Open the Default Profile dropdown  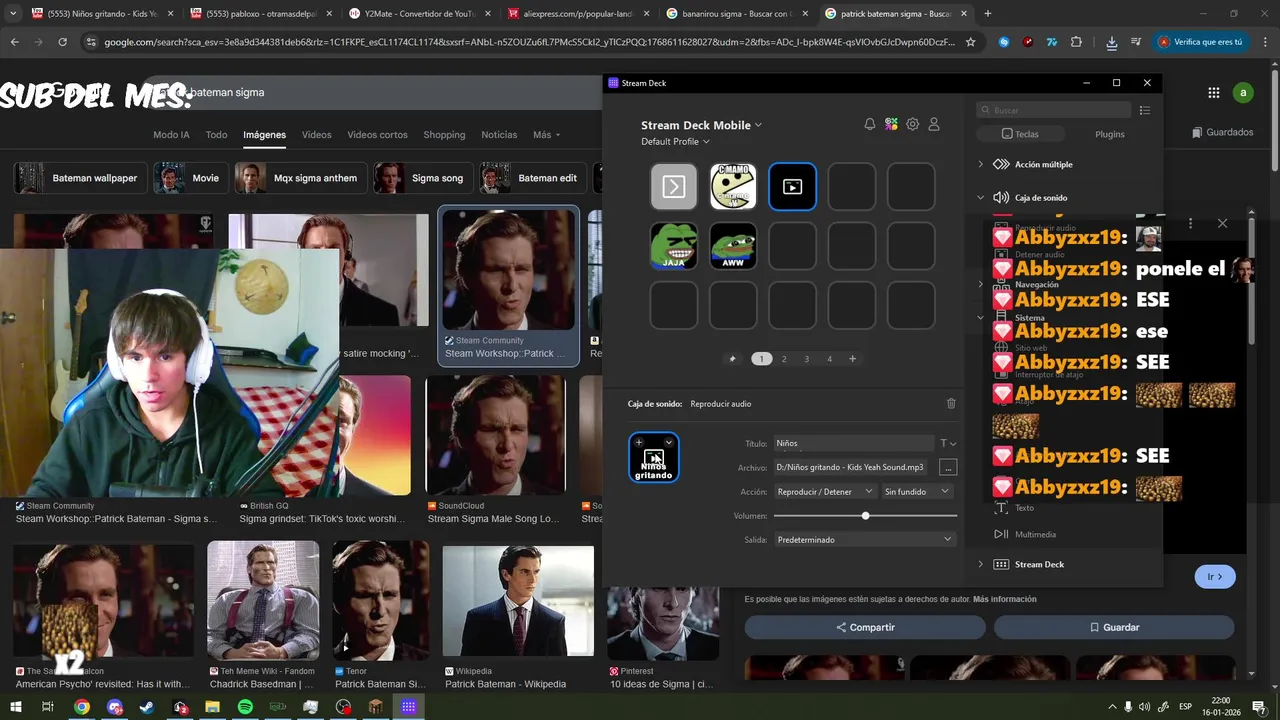coord(675,142)
